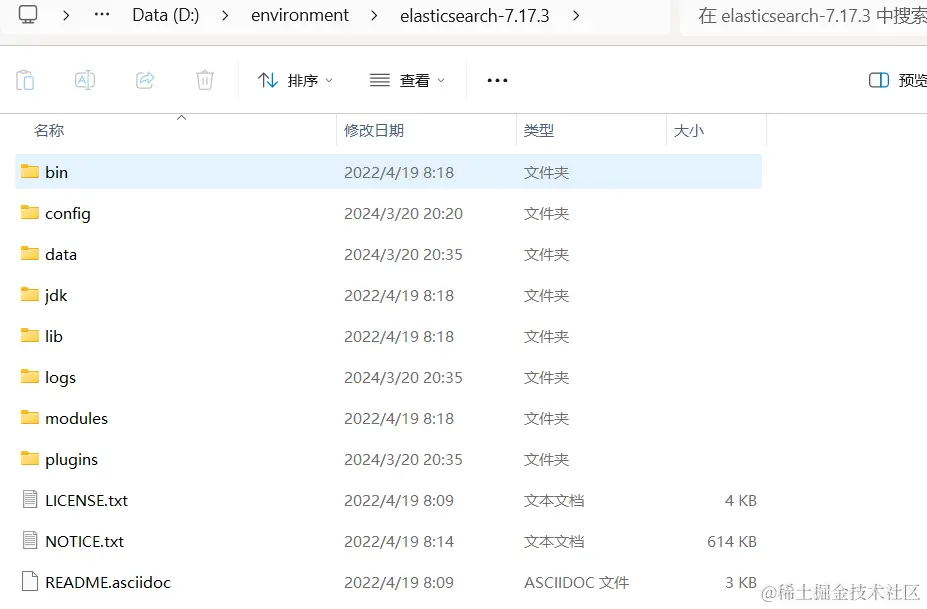Go to environment breadcrumb

pos(300,15)
